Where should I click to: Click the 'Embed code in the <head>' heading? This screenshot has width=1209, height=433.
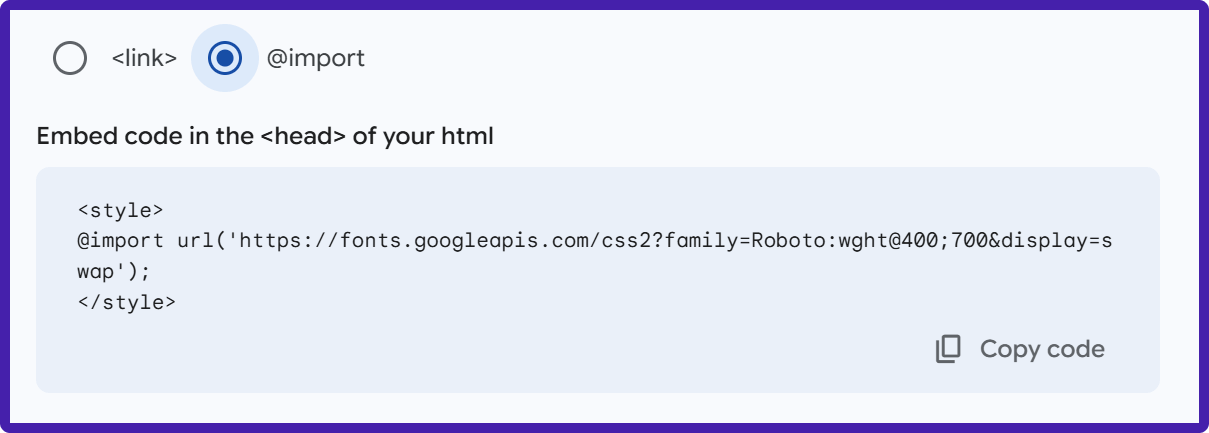[265, 136]
